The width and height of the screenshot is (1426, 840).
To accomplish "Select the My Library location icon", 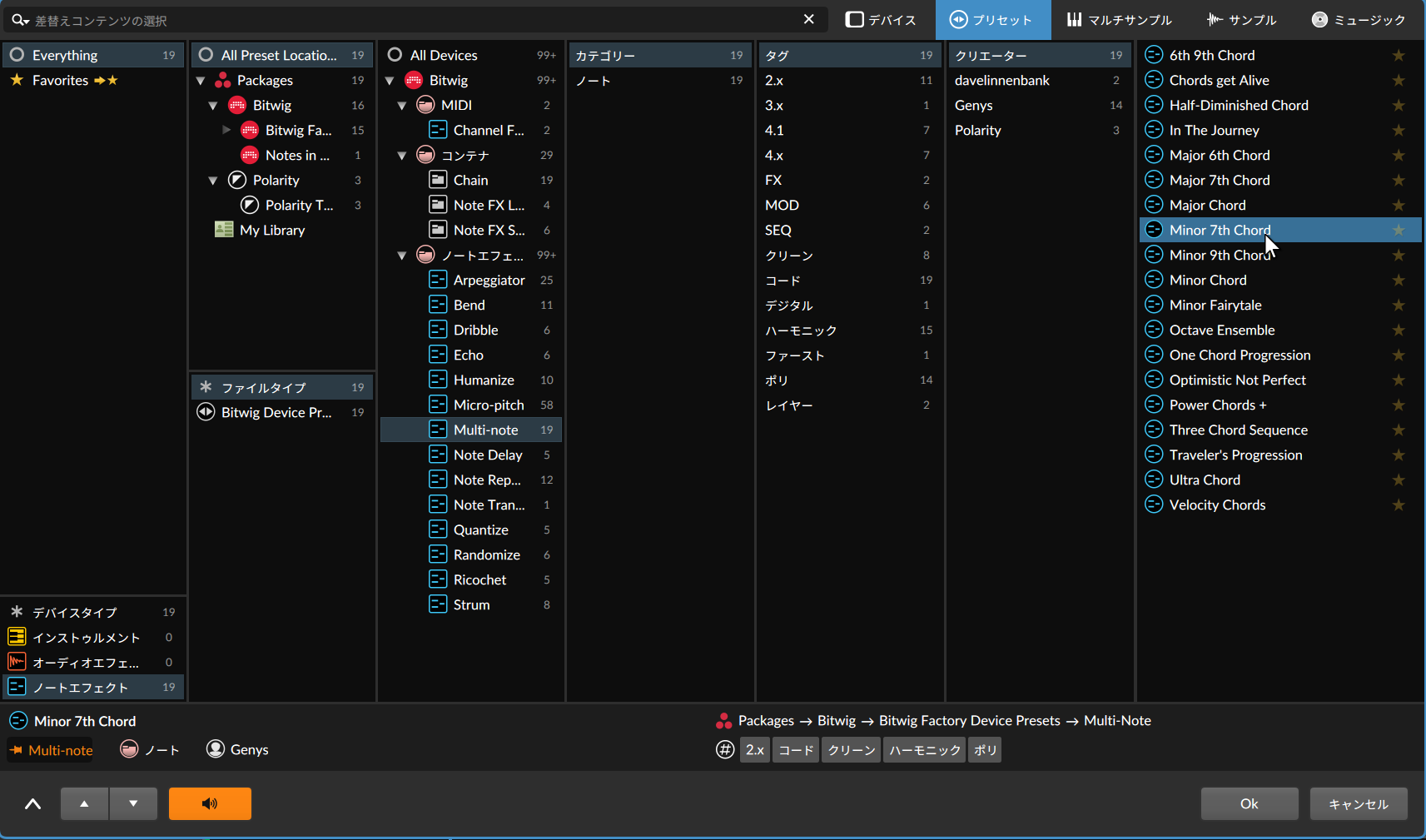I will (x=224, y=230).
